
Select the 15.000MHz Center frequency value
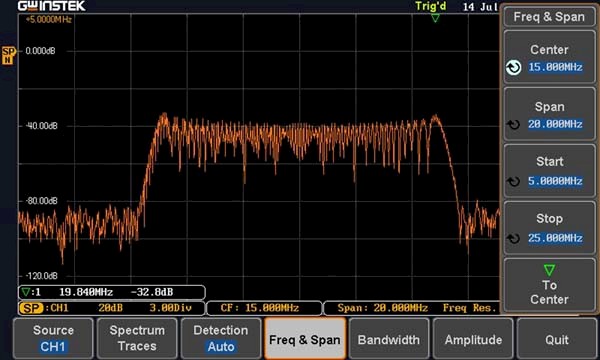pos(555,67)
